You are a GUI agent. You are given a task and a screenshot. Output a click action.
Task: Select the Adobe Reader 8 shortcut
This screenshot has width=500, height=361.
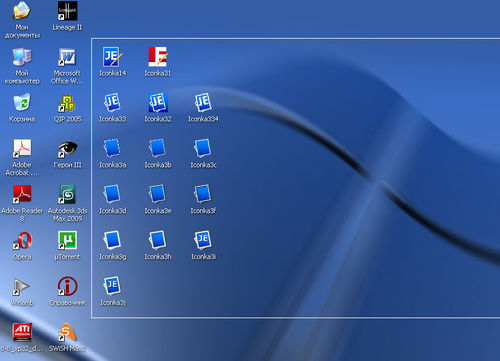pos(22,194)
